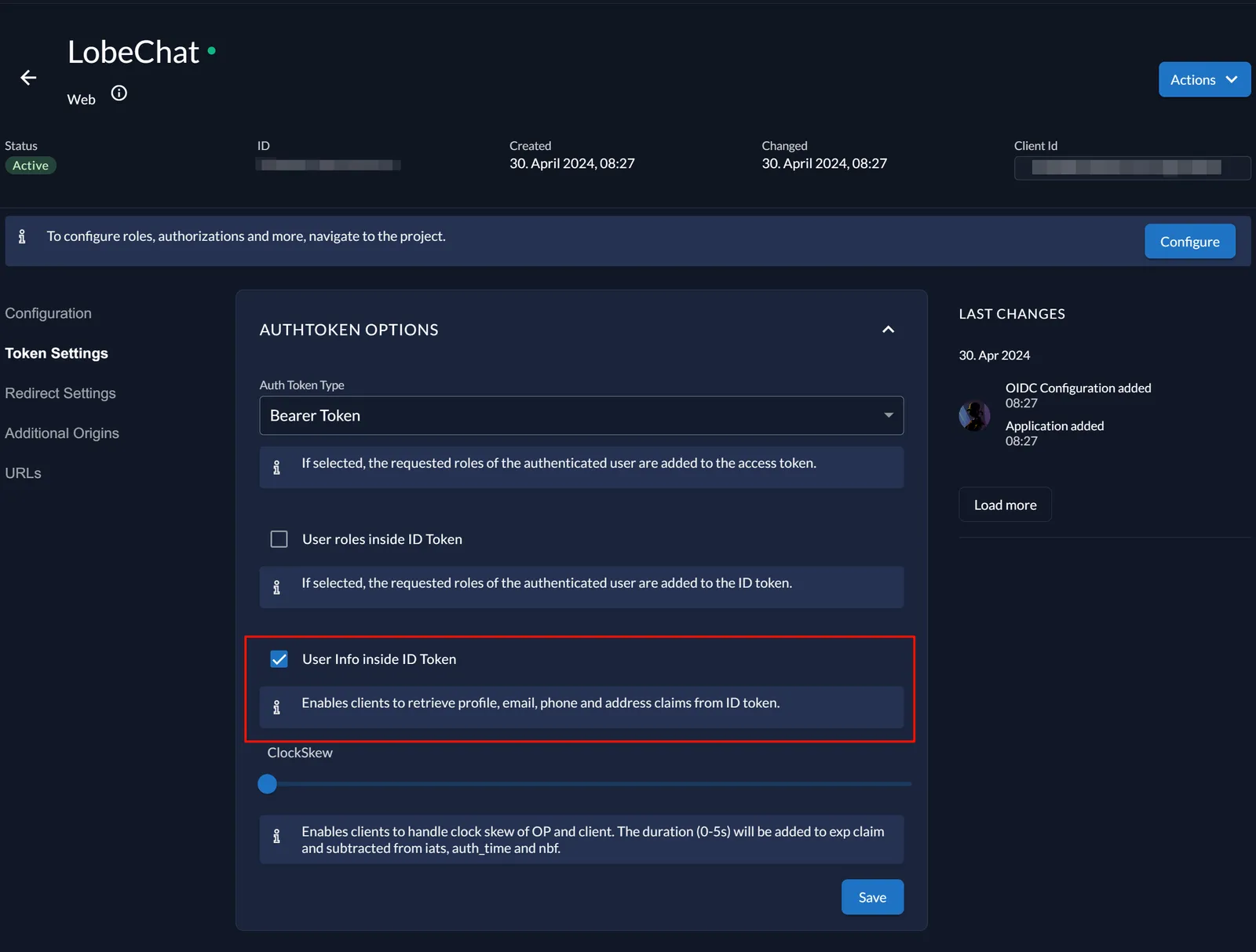Screen dimensions: 1256x952
Task: Click the user avatar in Last Changes
Action: click(974, 416)
